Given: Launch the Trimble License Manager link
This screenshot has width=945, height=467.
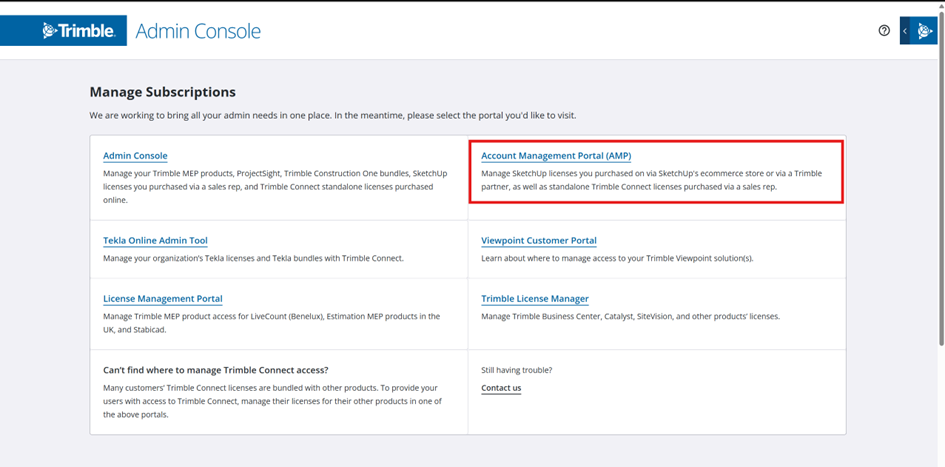Looking at the screenshot, I should (x=534, y=299).
